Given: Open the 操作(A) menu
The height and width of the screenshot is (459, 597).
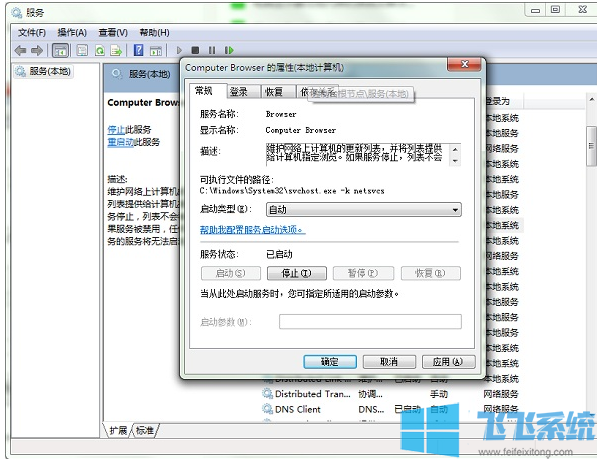Looking at the screenshot, I should 72,33.
